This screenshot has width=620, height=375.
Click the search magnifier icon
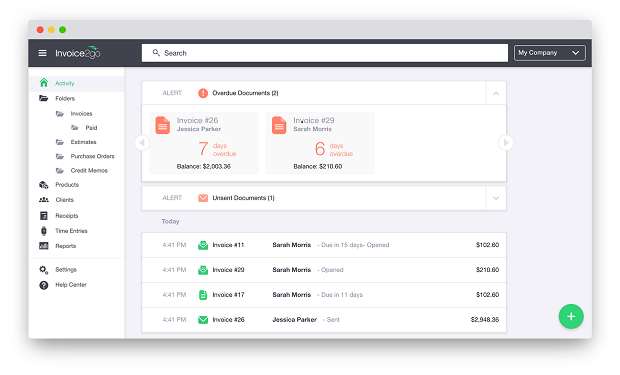(156, 53)
